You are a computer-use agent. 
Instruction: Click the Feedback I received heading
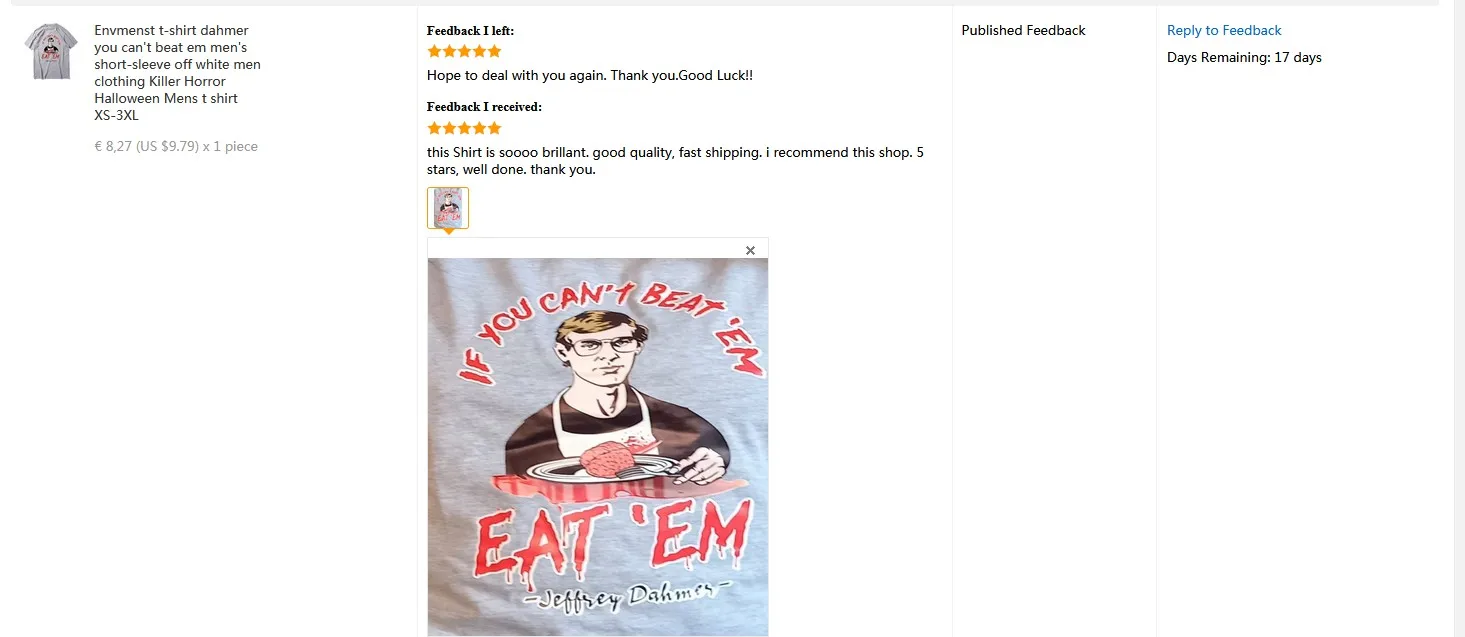484,107
